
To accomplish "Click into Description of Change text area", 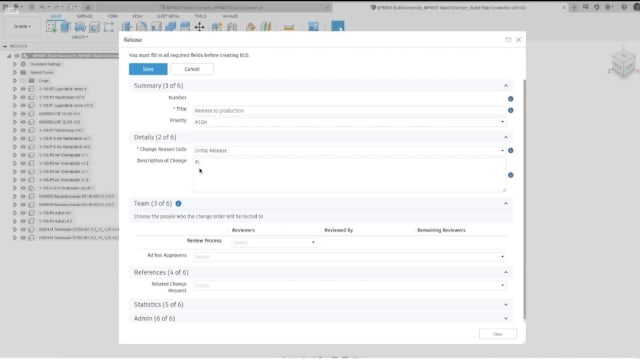I will coord(349,175).
